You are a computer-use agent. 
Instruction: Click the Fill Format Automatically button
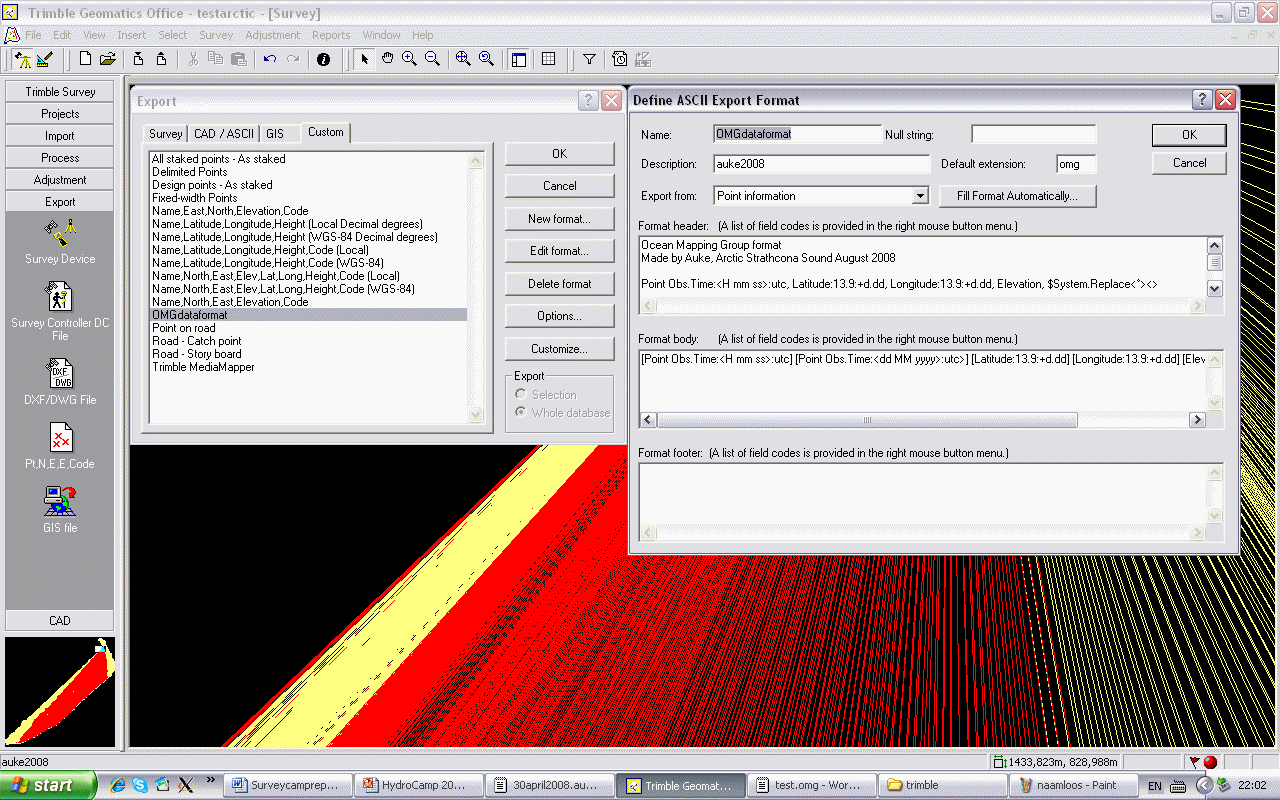pos(1017,196)
